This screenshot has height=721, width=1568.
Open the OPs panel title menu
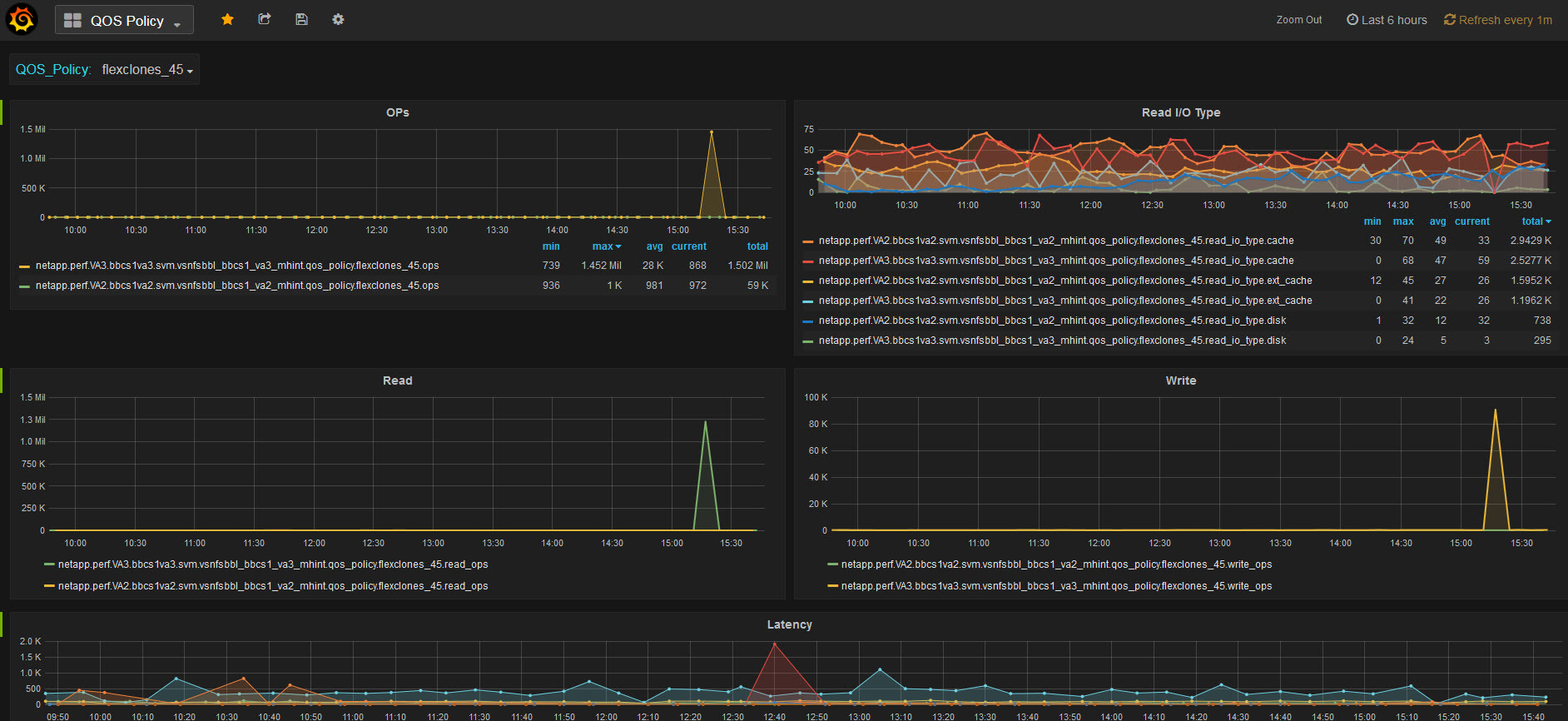tap(397, 112)
